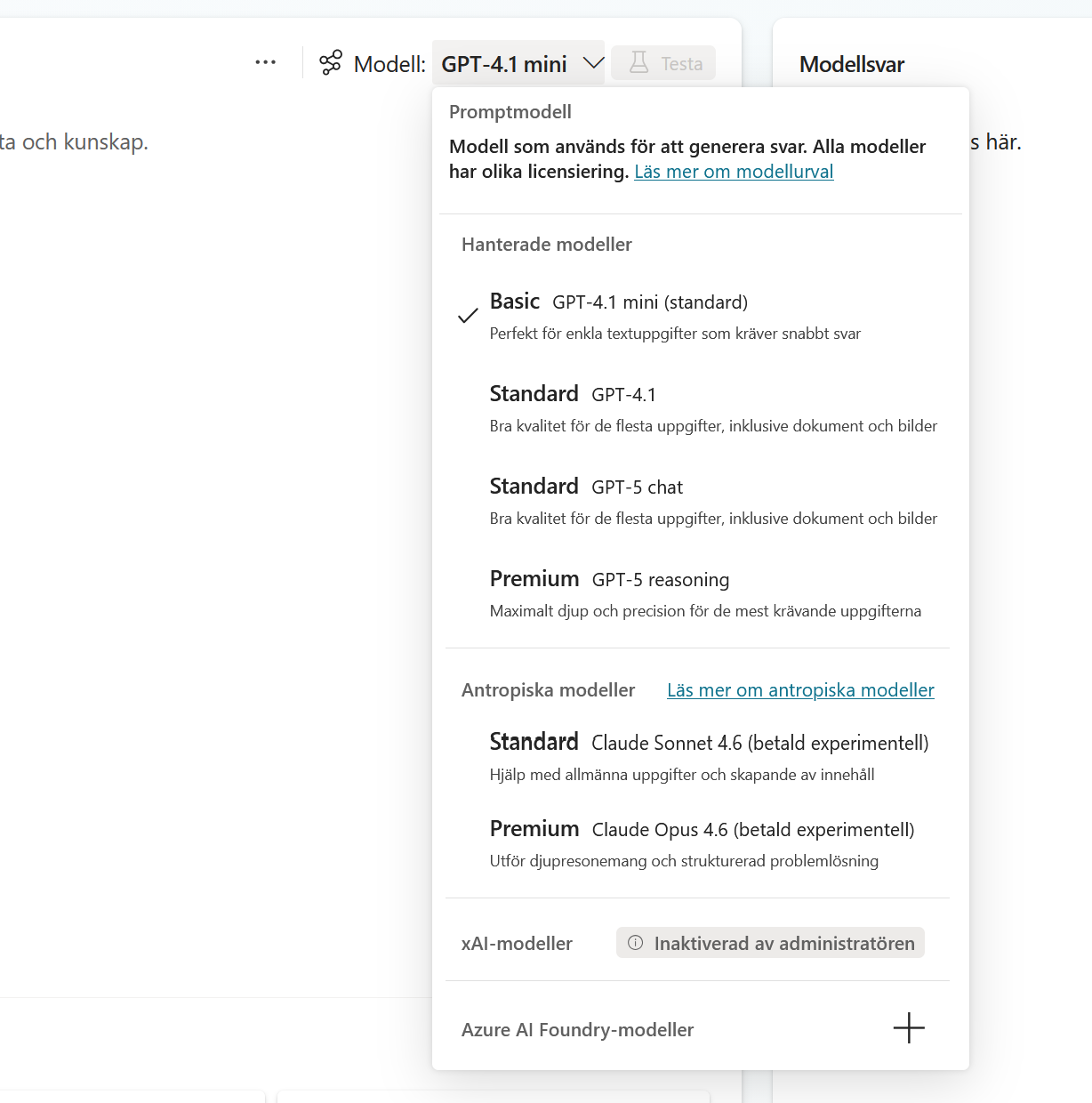Click the info icon on disabled xAI badge
The height and width of the screenshot is (1103, 1092).
635,942
